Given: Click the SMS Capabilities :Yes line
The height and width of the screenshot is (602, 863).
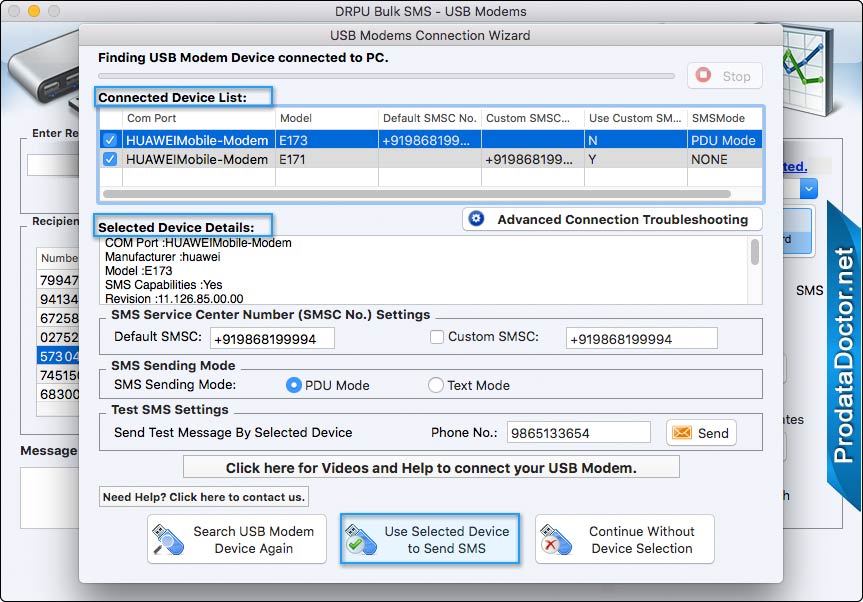Looking at the screenshot, I should tap(164, 284).
